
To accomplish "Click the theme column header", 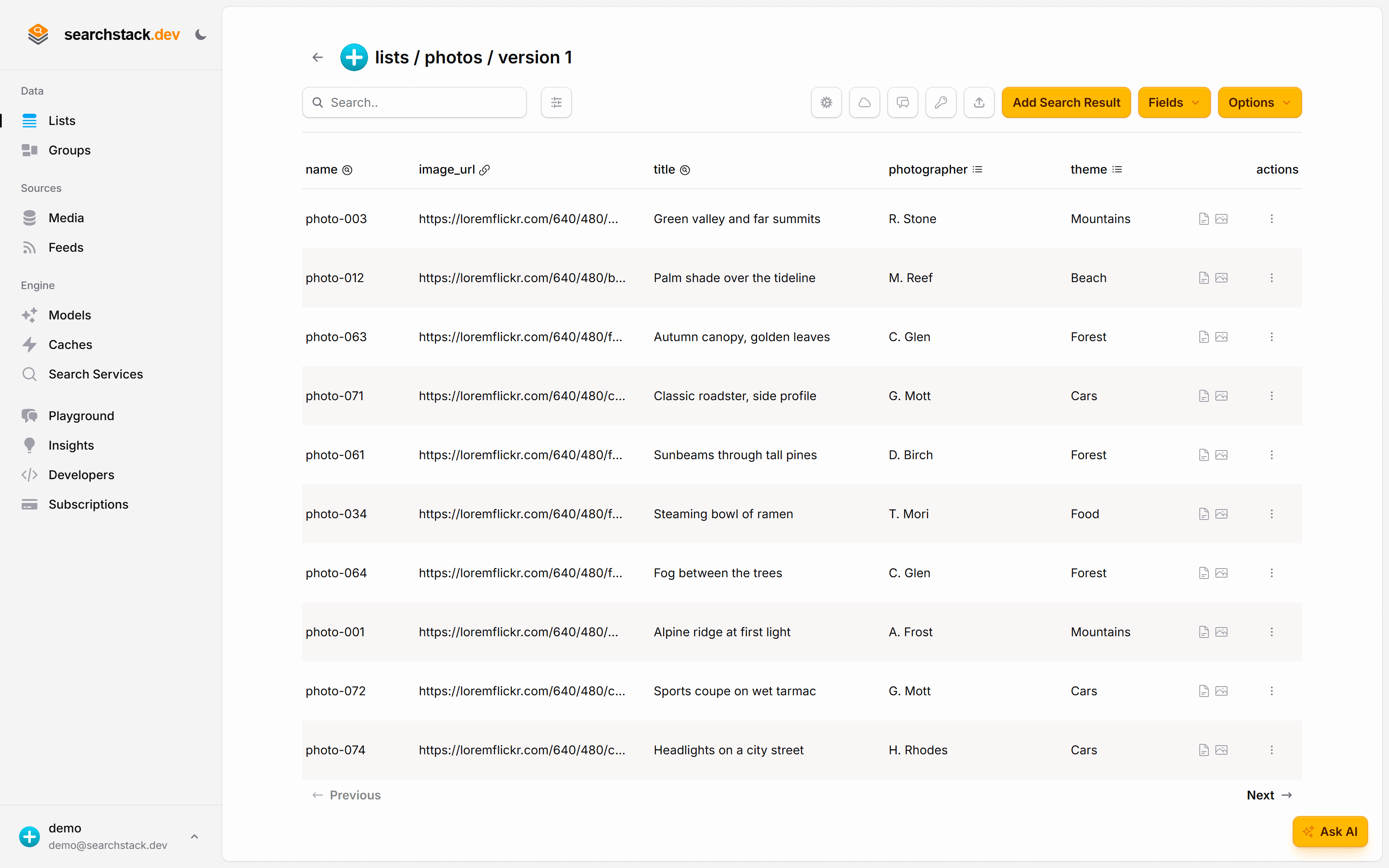I will click(x=1096, y=169).
